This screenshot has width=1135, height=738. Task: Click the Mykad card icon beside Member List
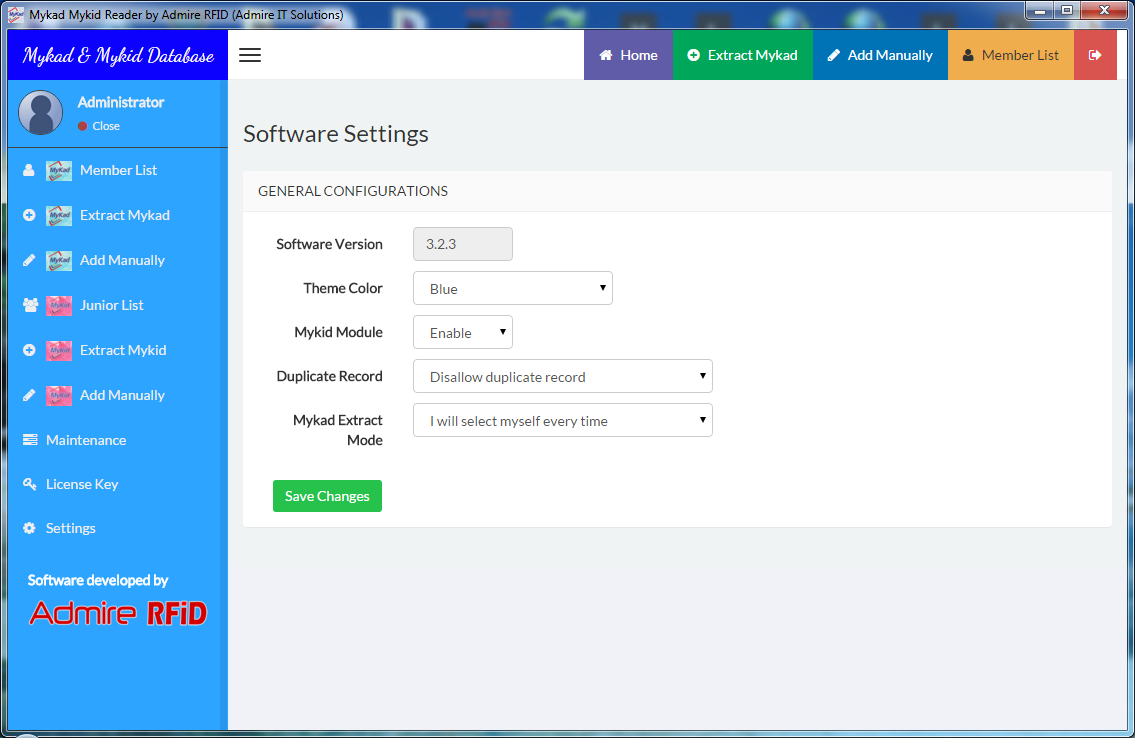[59, 170]
